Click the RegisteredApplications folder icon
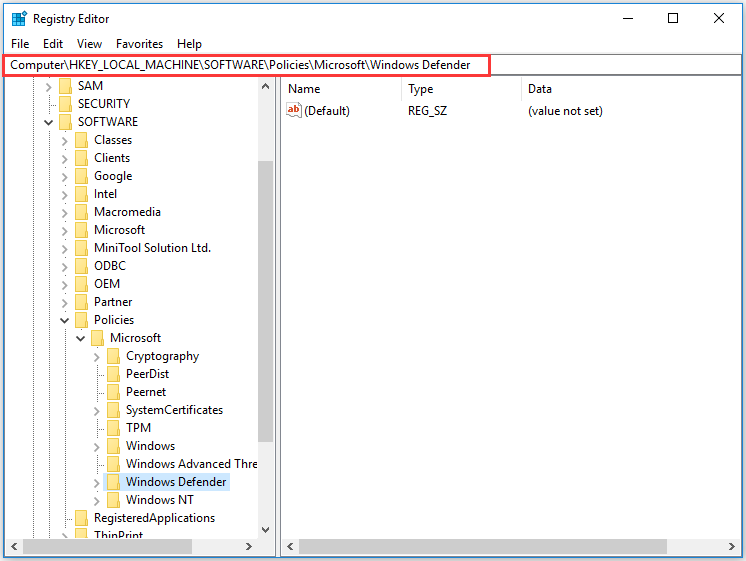 tap(81, 518)
